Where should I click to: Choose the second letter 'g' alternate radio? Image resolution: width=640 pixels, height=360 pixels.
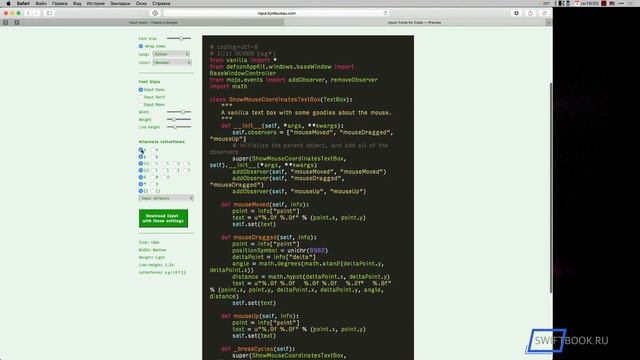pyautogui.click(x=153, y=157)
